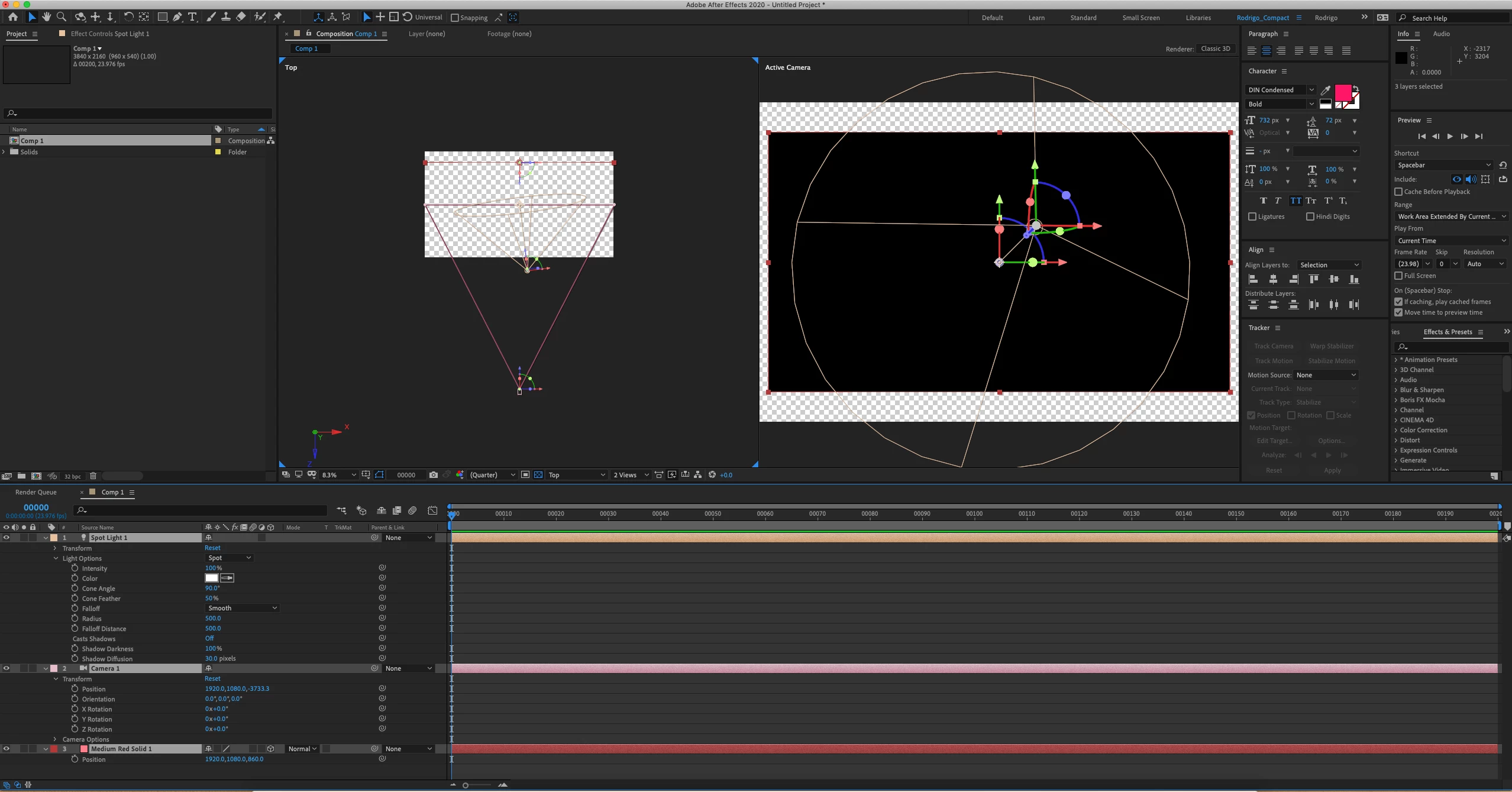Screen dimensions: 1512x792
Task: Select the Pen tool
Action: pos(177,17)
